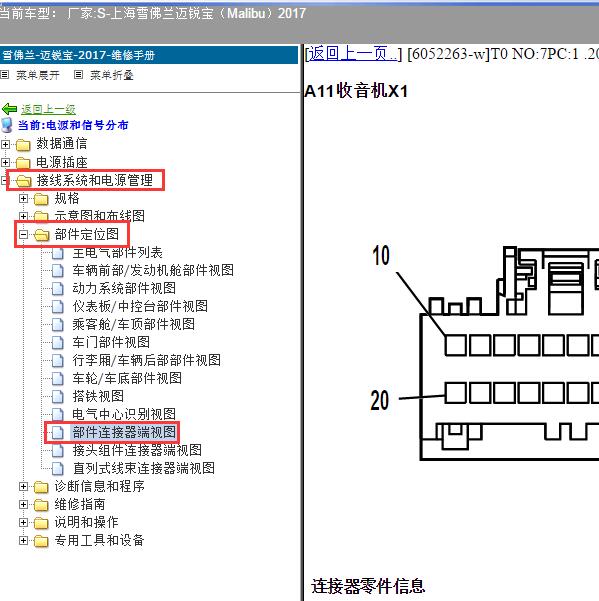The image size is (599, 601).
Task: Expand the 专用工具和设备 folder node
Action: pos(23,541)
